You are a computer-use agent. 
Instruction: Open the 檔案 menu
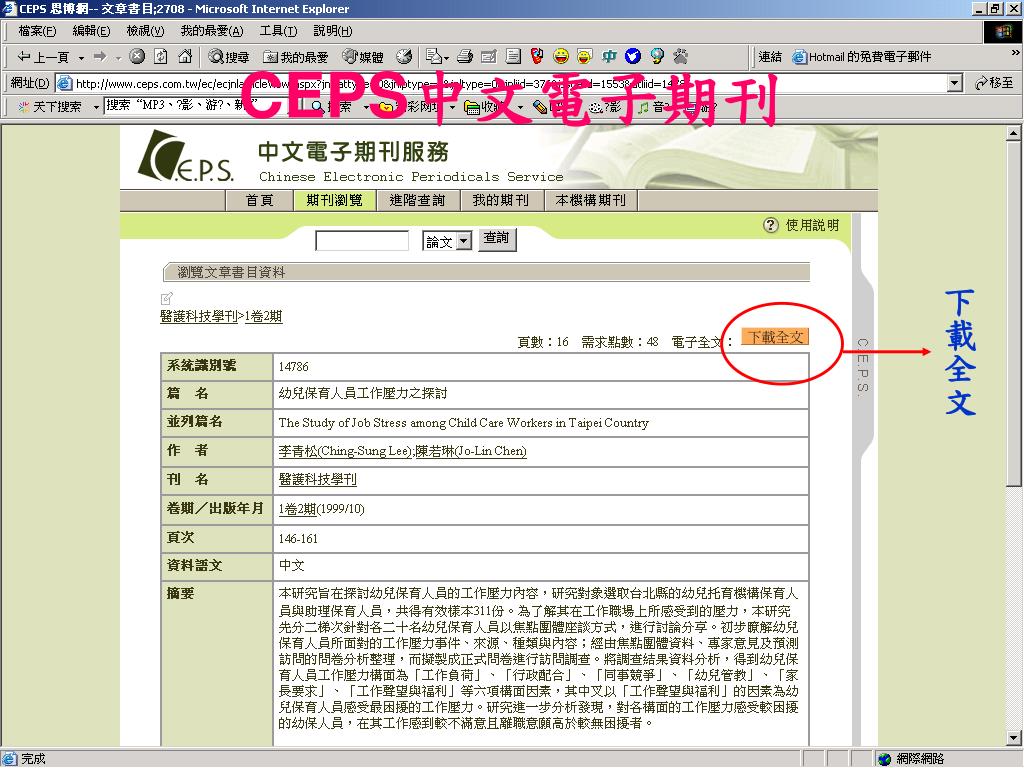pos(37,31)
